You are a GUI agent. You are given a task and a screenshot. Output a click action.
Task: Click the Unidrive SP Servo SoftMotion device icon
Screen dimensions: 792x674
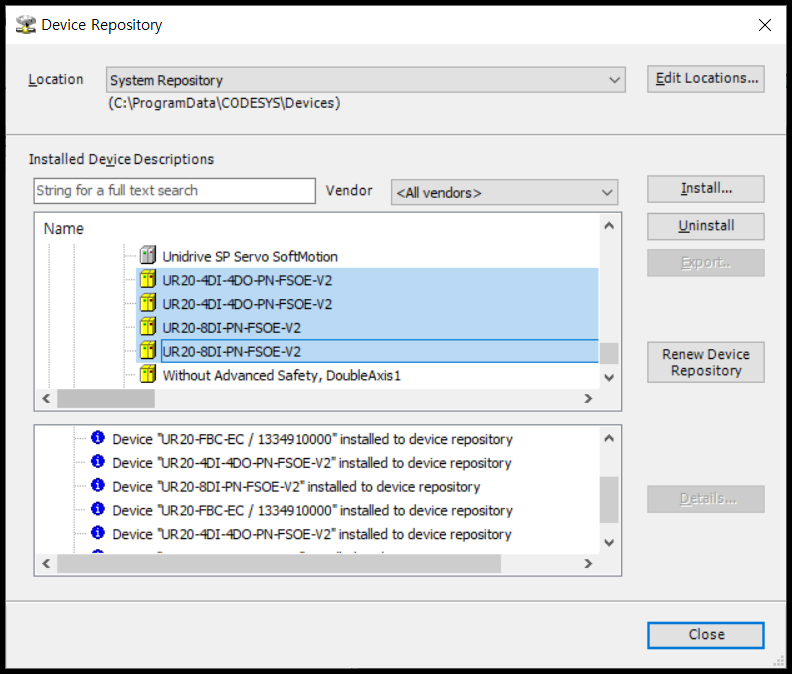[147, 255]
